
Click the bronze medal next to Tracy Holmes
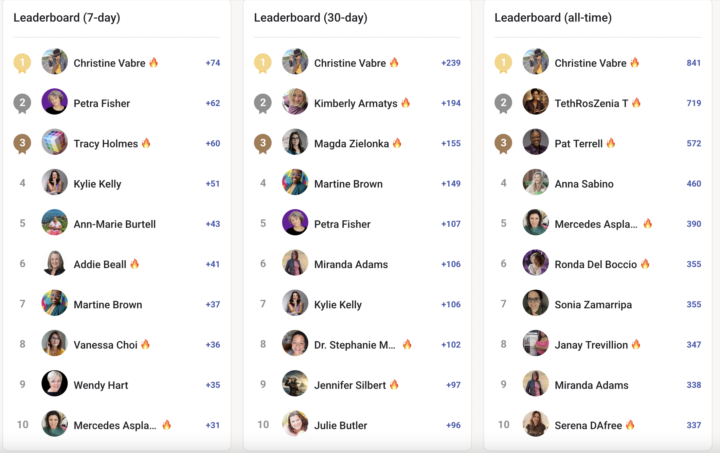22,143
